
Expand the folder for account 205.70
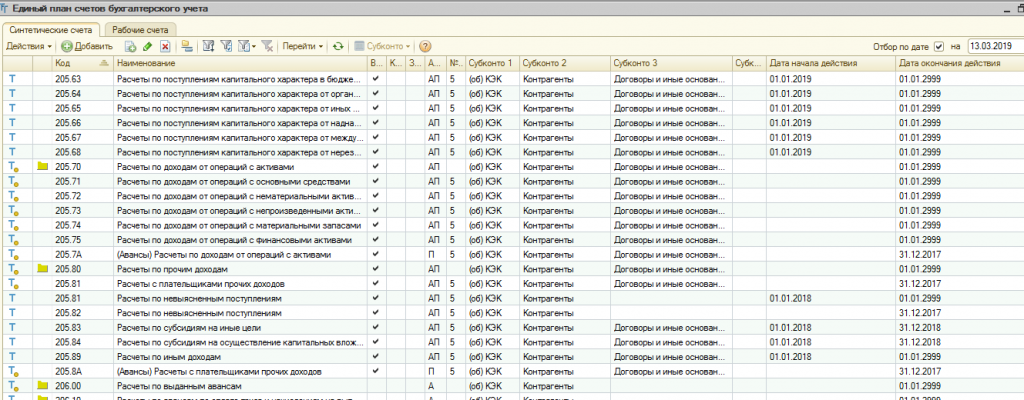(43, 166)
